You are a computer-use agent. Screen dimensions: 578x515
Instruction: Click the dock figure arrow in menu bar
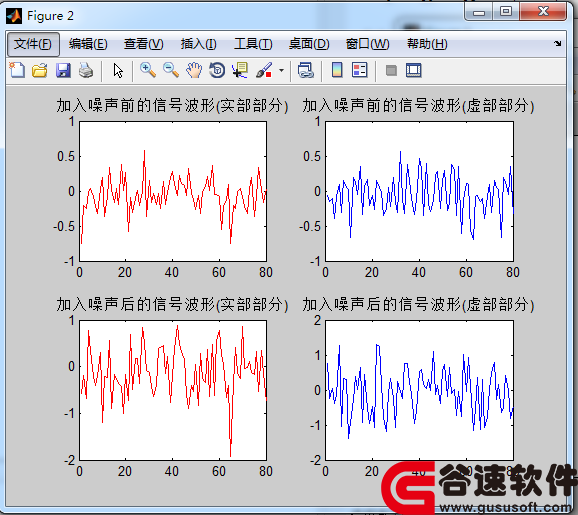click(x=557, y=44)
